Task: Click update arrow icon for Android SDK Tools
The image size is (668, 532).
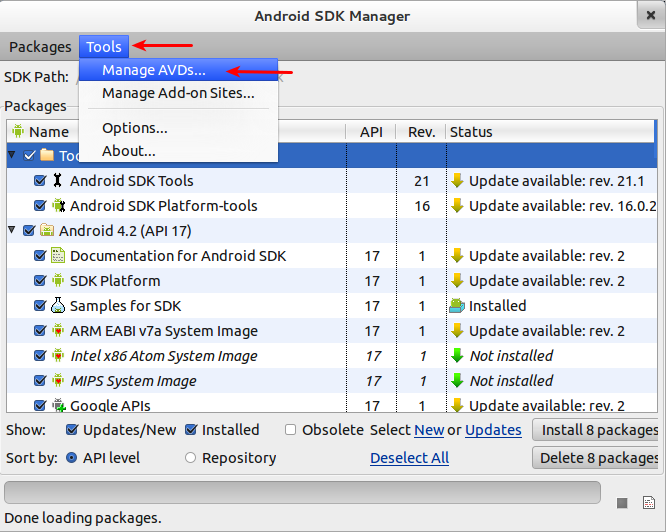Action: (457, 181)
